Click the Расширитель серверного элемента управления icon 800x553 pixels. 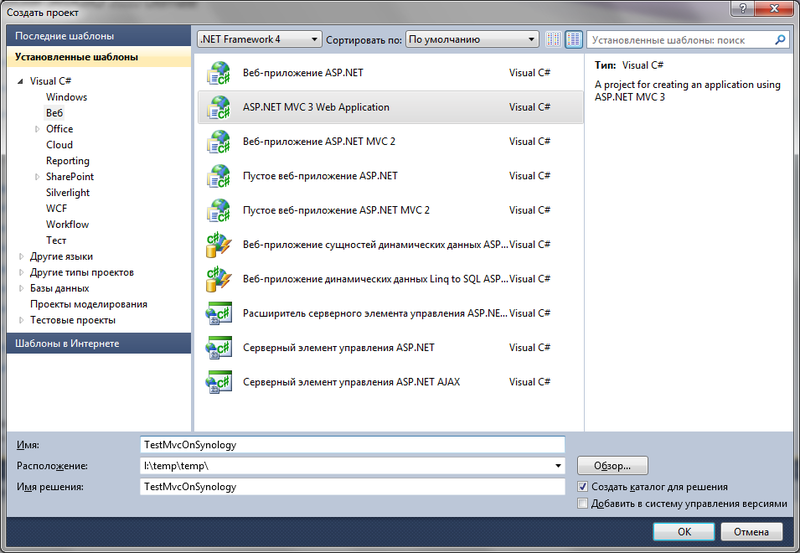(219, 313)
